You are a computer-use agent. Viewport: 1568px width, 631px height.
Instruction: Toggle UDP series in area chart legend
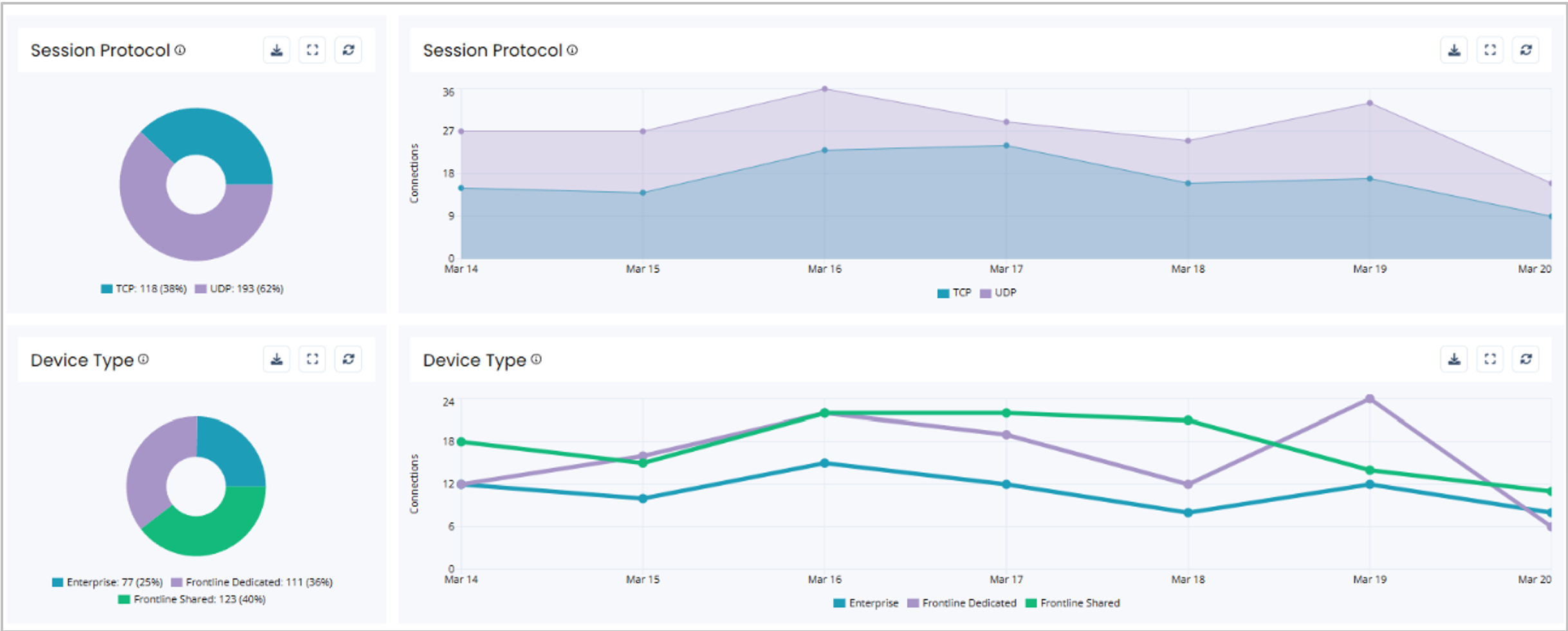[x=998, y=293]
